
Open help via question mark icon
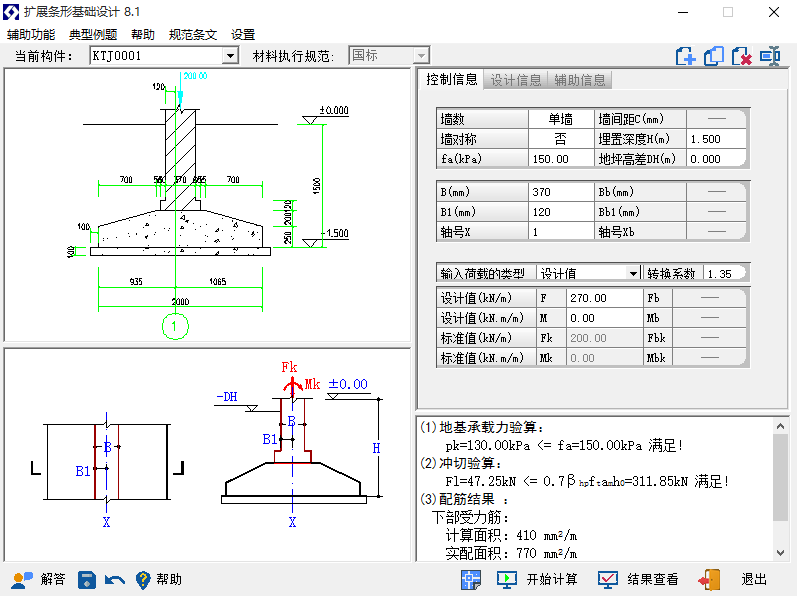(143, 580)
